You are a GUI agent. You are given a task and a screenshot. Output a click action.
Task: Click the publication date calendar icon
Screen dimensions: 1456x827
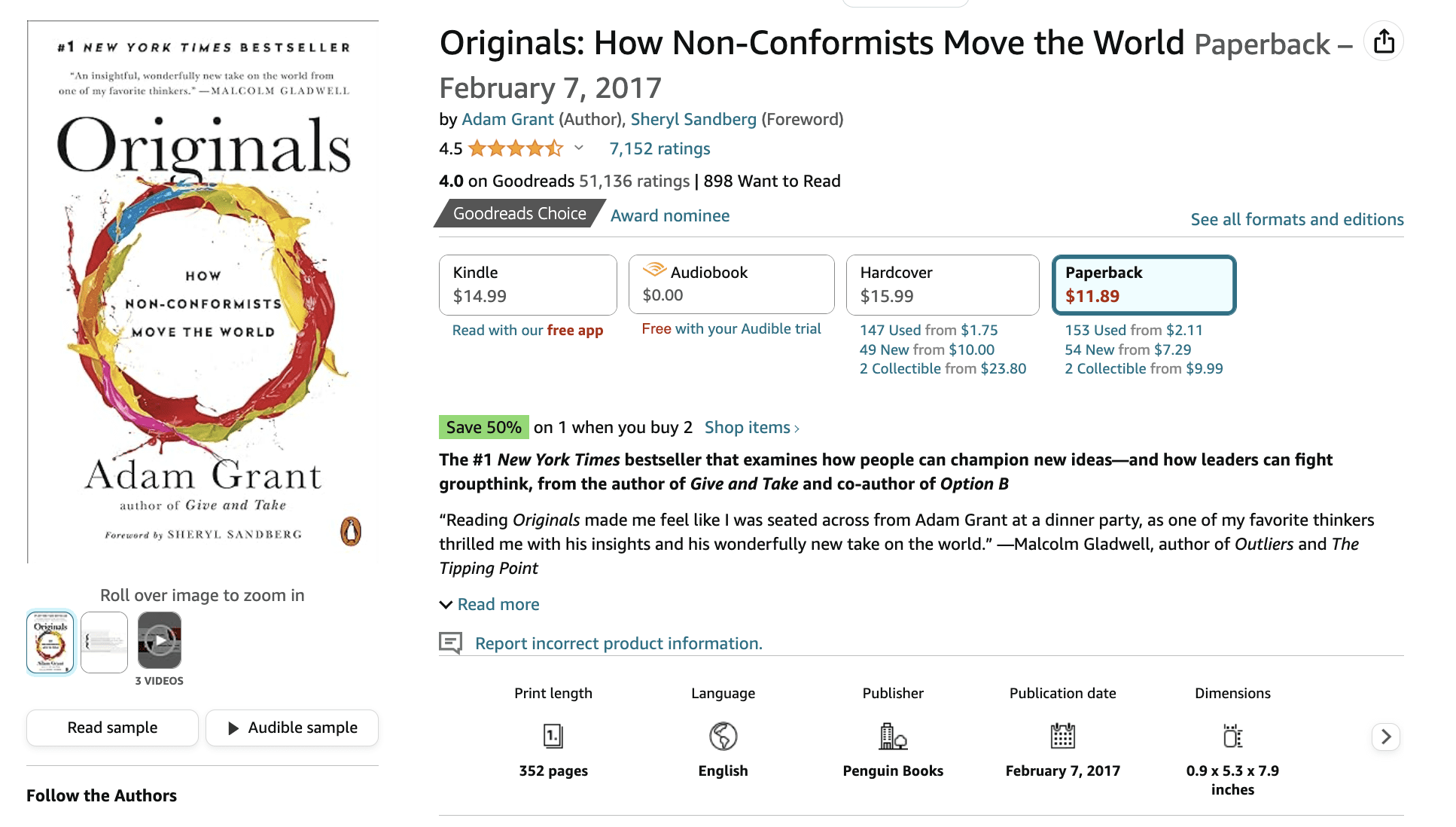1062,736
